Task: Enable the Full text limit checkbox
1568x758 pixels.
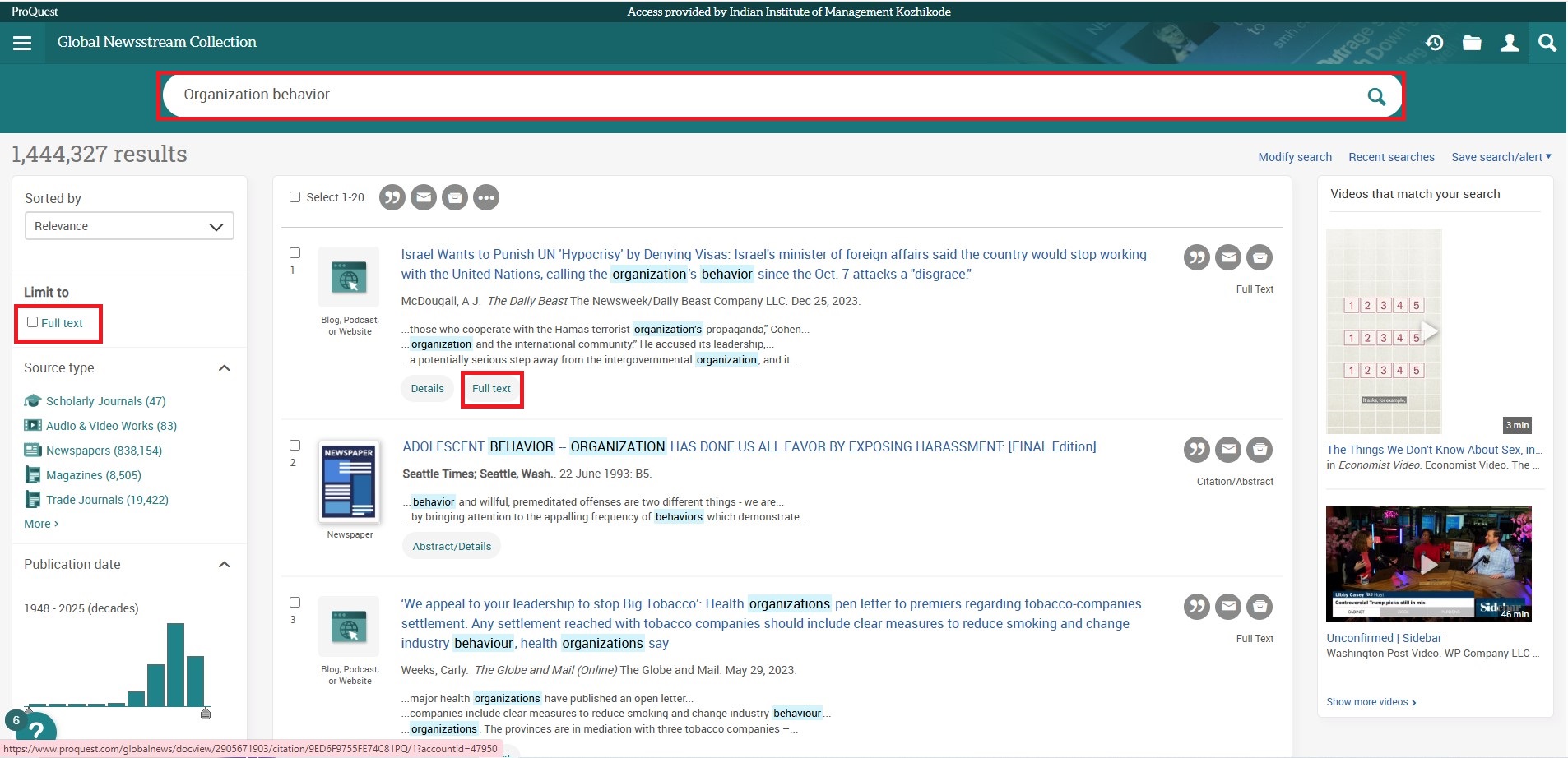Action: (x=33, y=322)
